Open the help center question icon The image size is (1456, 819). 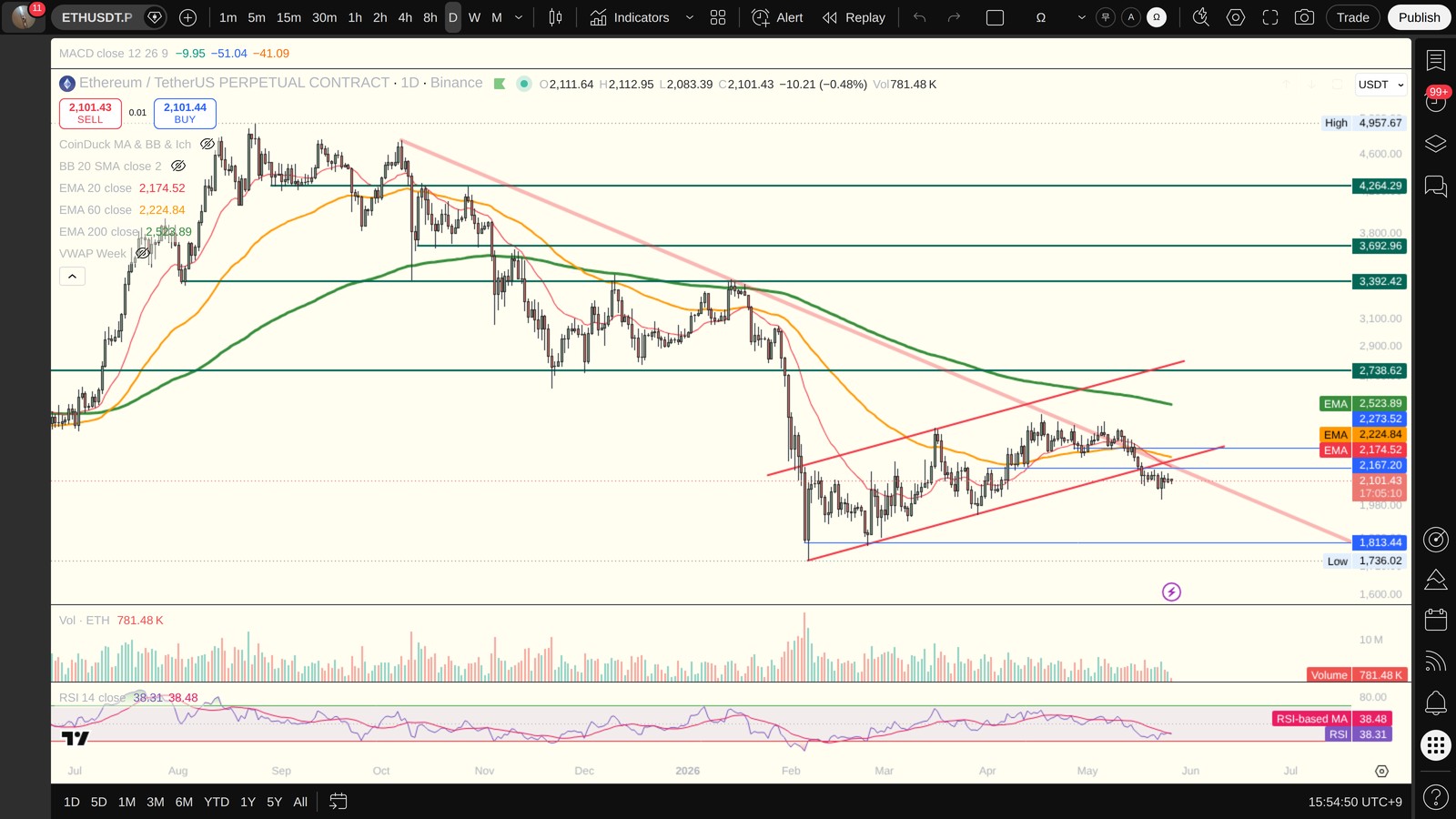pyautogui.click(x=1436, y=797)
